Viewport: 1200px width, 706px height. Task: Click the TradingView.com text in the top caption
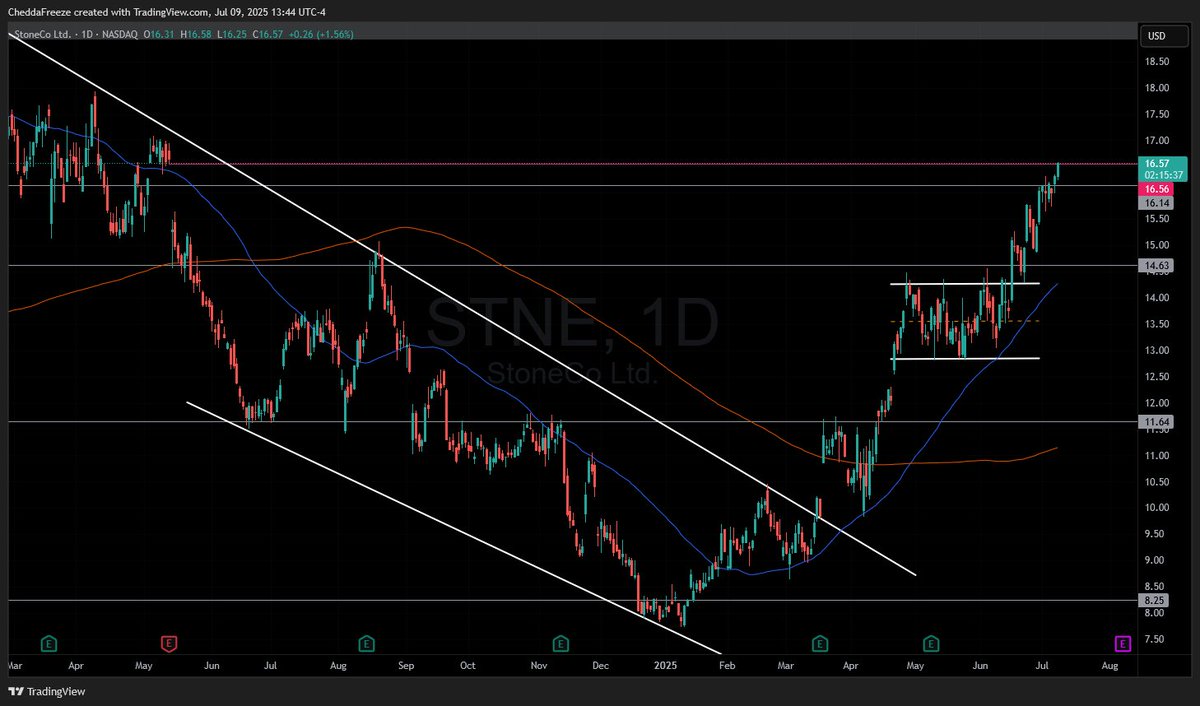point(169,13)
